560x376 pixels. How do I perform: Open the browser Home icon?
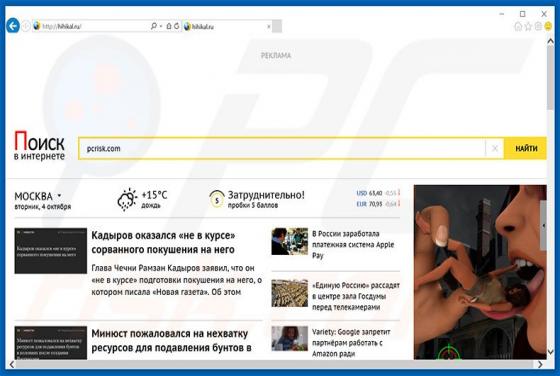click(x=518, y=26)
